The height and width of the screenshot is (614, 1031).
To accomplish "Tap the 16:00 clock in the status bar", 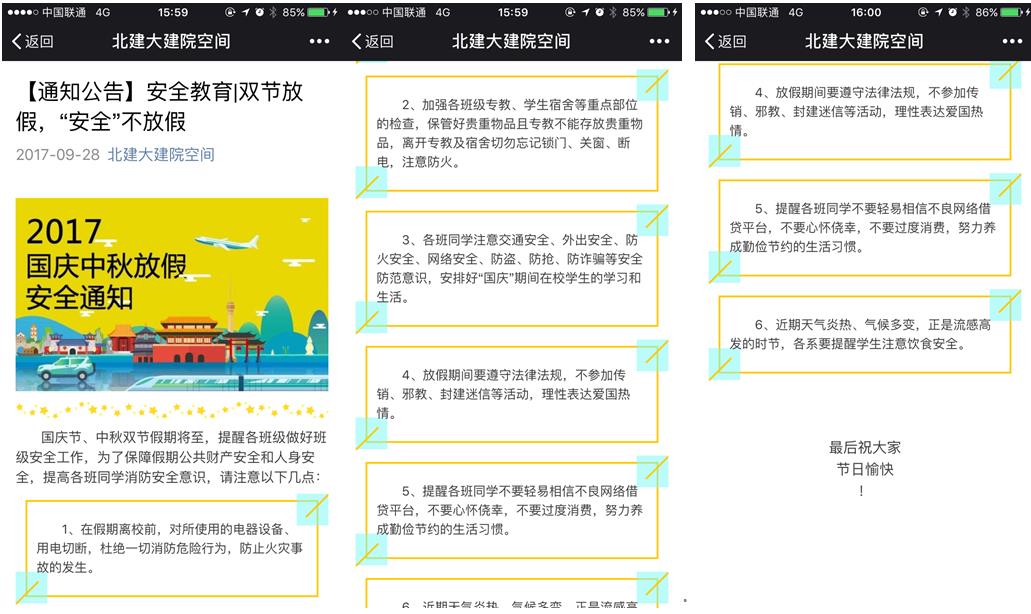I will tap(866, 12).
